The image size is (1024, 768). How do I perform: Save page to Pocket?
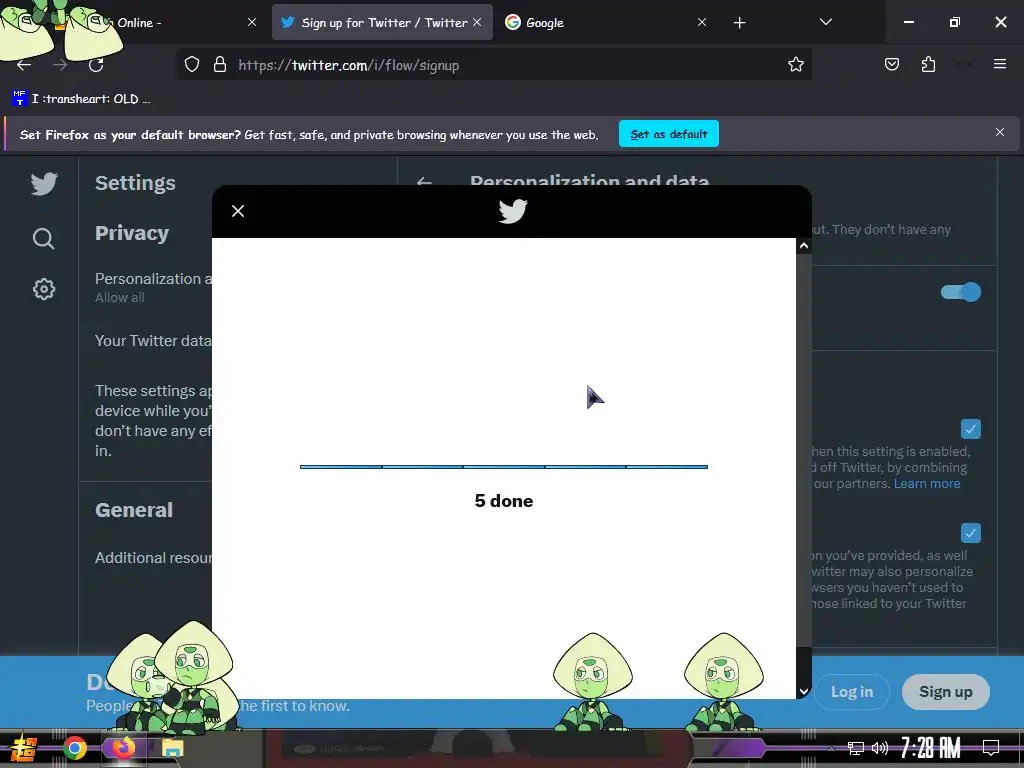click(x=891, y=64)
